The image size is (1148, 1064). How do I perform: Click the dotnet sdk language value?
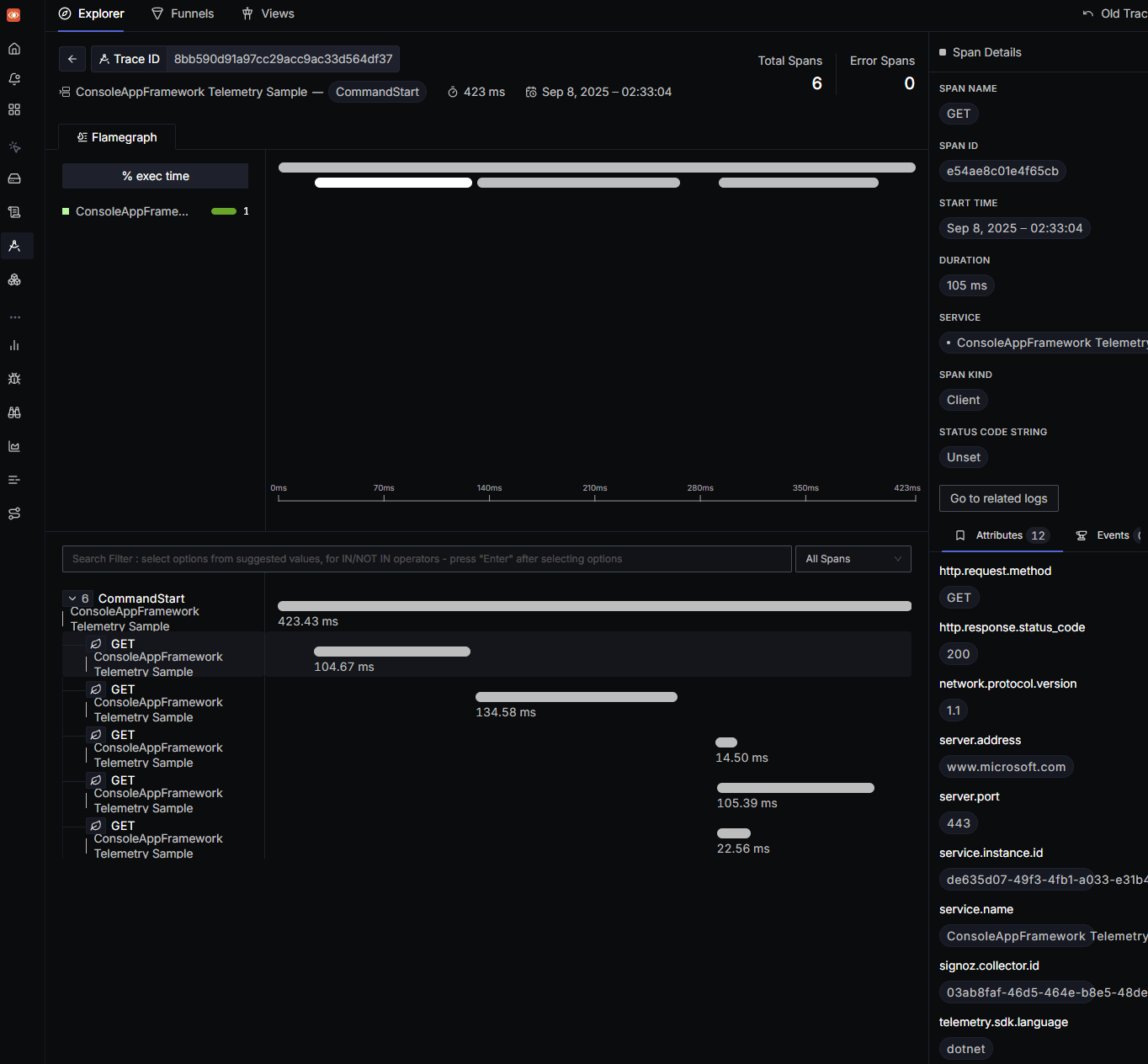point(965,1049)
